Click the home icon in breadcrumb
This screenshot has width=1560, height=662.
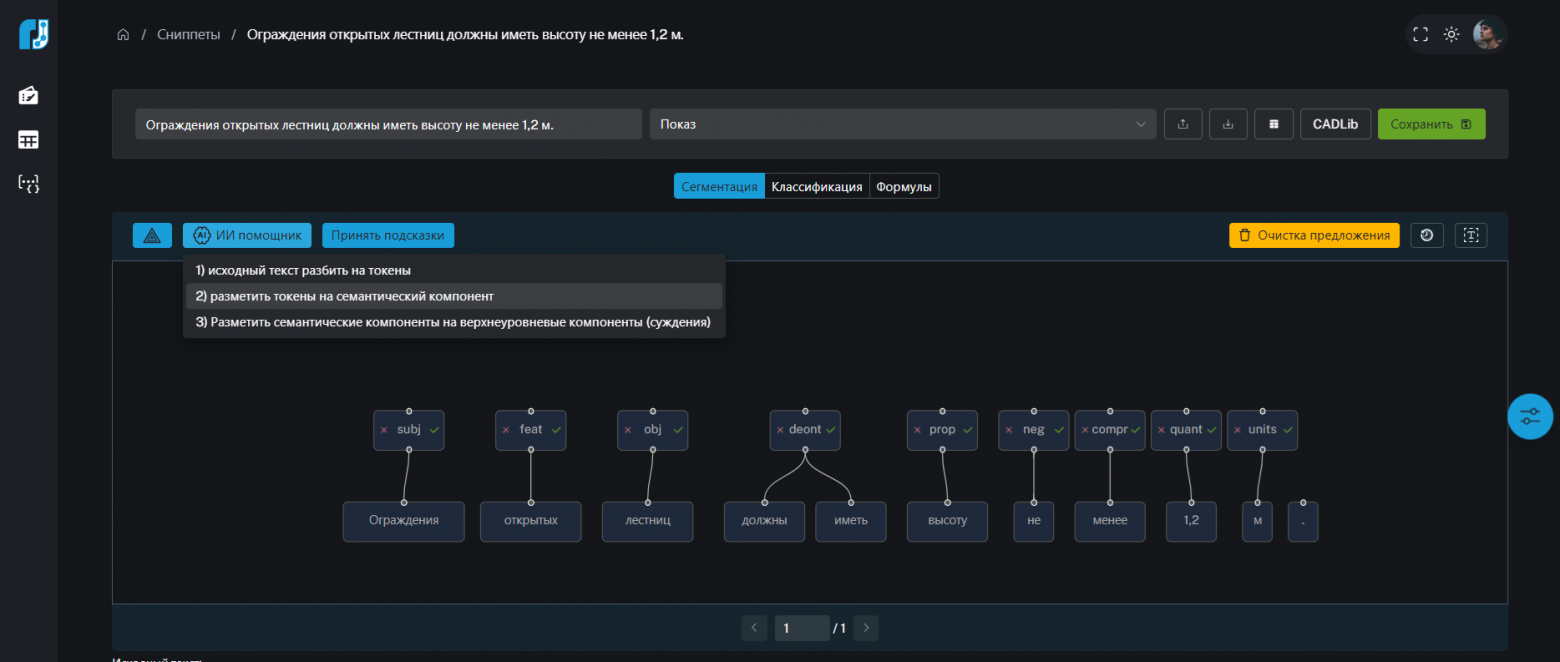click(x=123, y=35)
